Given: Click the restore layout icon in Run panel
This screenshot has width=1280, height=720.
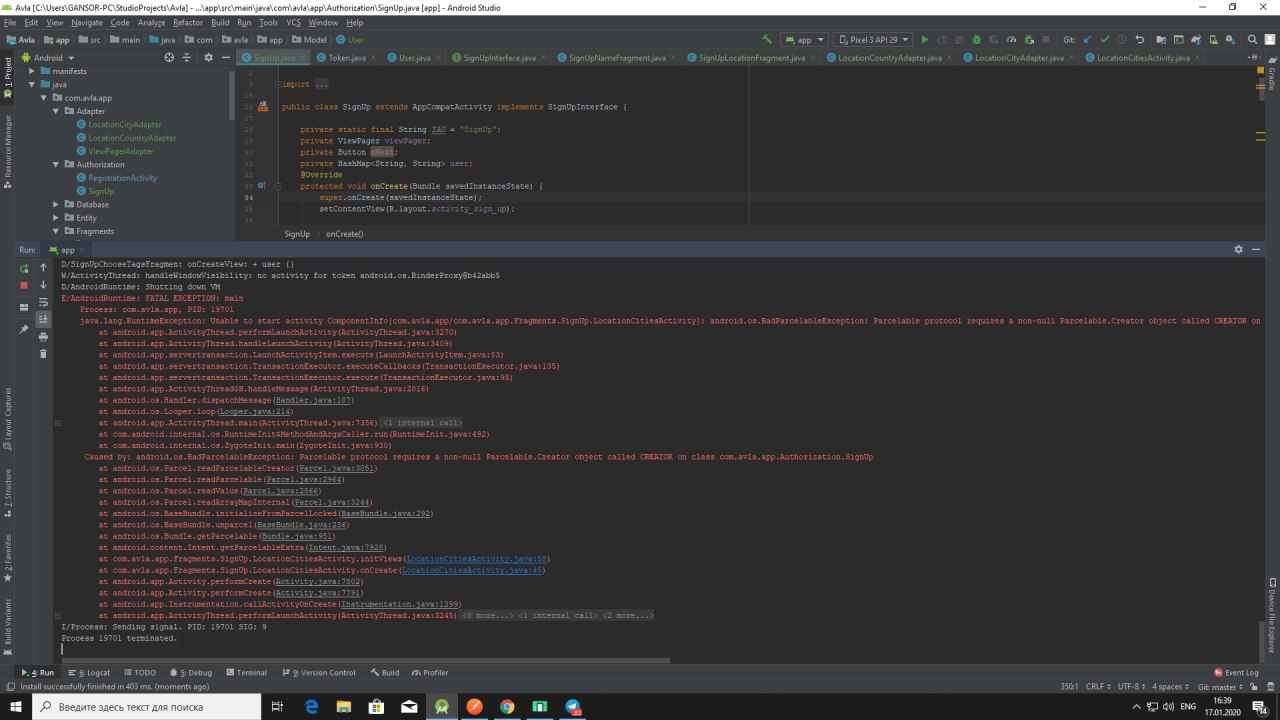Looking at the screenshot, I should pyautogui.click(x=24, y=307).
